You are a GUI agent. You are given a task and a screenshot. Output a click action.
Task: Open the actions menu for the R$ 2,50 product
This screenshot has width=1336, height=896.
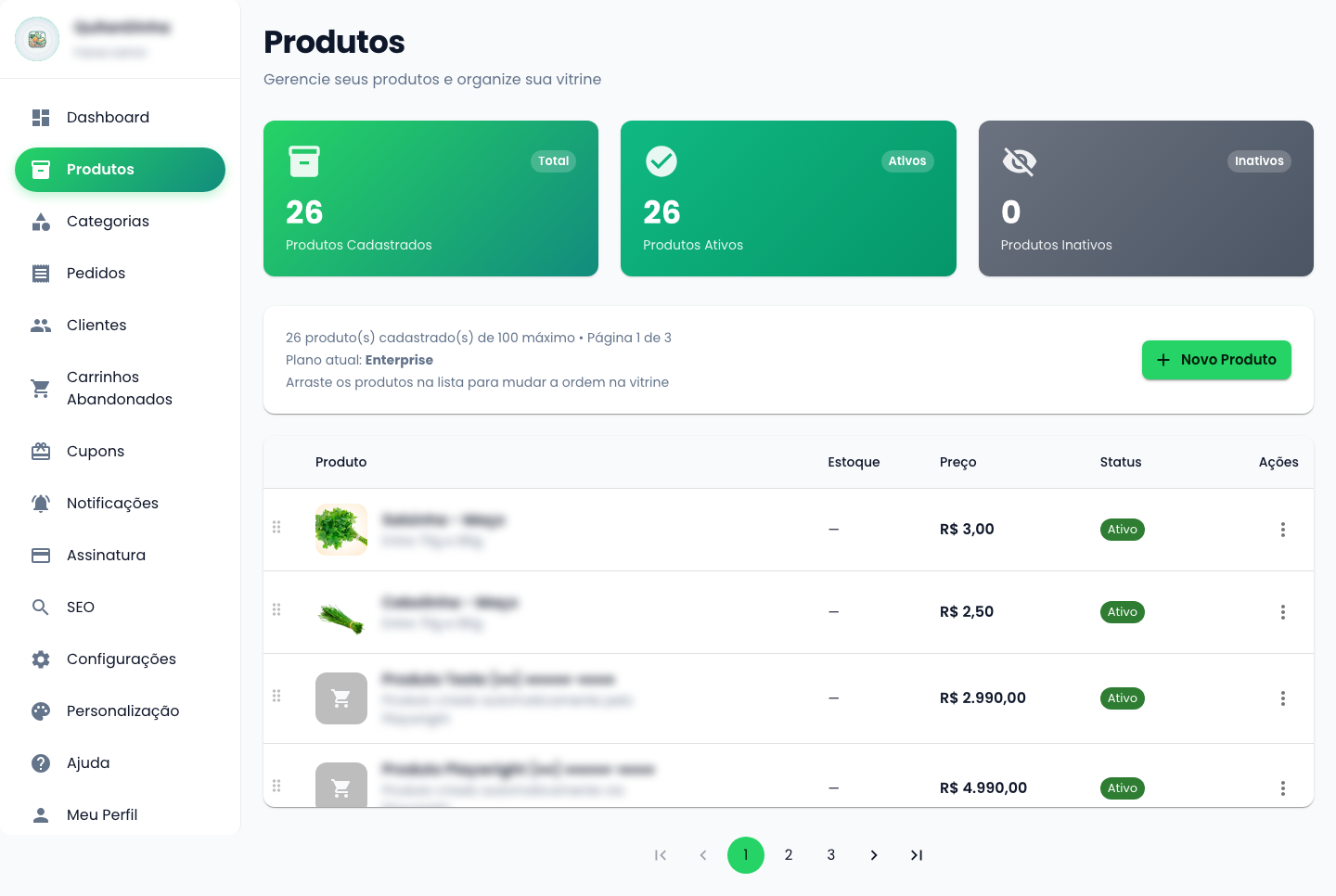(x=1283, y=611)
